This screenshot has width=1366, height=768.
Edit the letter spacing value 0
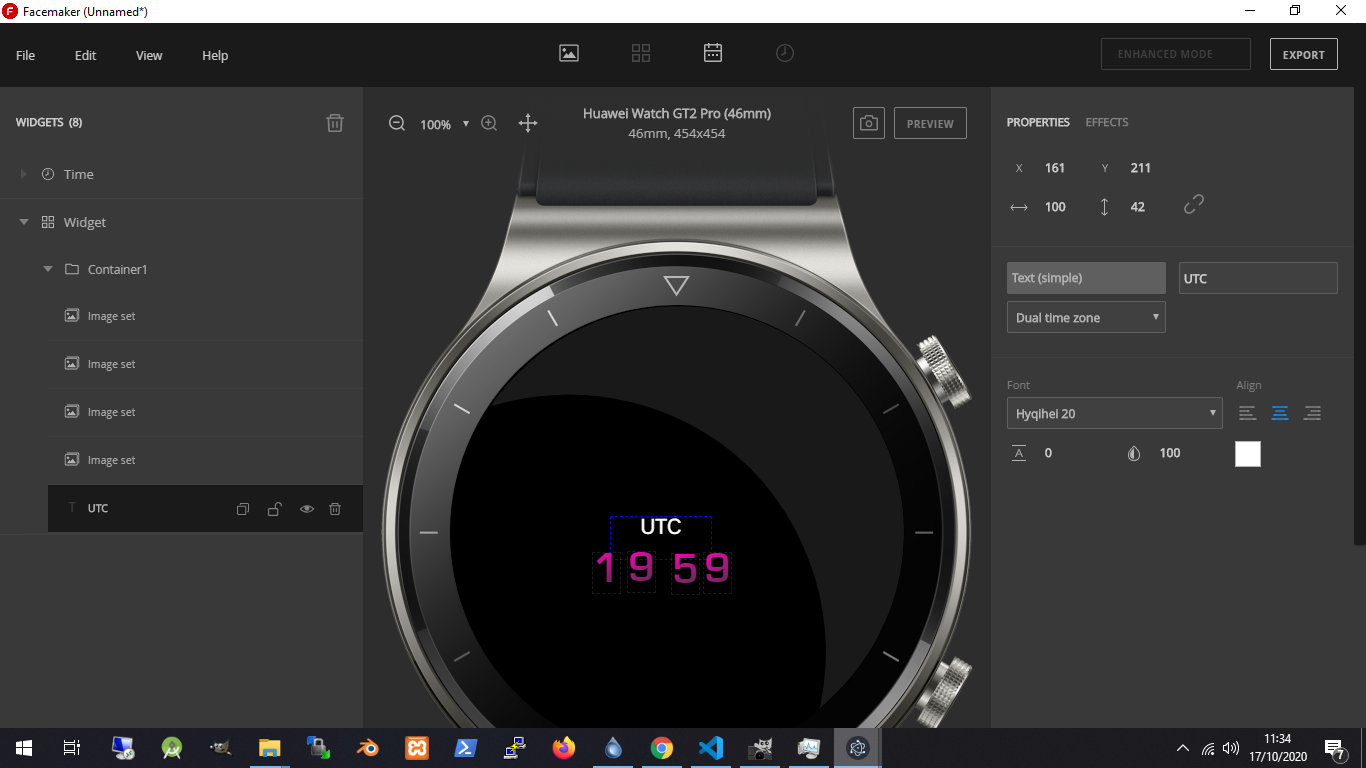pyautogui.click(x=1048, y=453)
